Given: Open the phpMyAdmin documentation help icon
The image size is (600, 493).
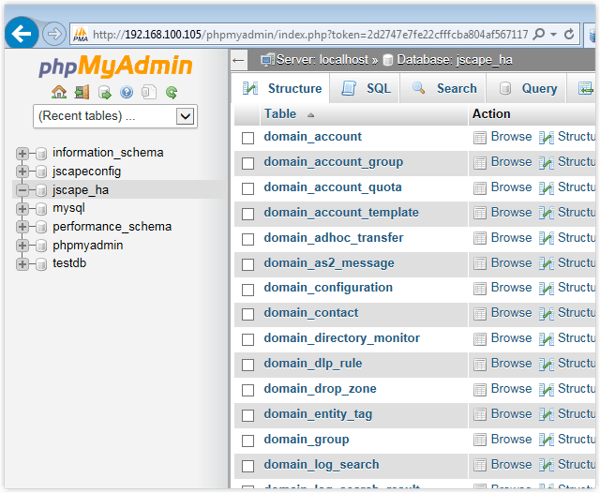Looking at the screenshot, I should coord(126,92).
